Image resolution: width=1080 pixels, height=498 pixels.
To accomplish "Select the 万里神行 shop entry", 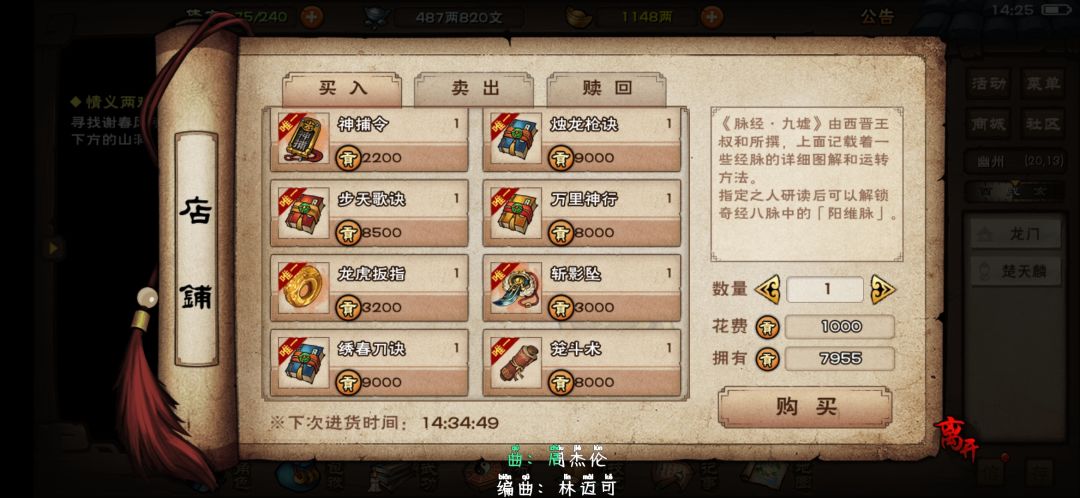I will click(582, 213).
